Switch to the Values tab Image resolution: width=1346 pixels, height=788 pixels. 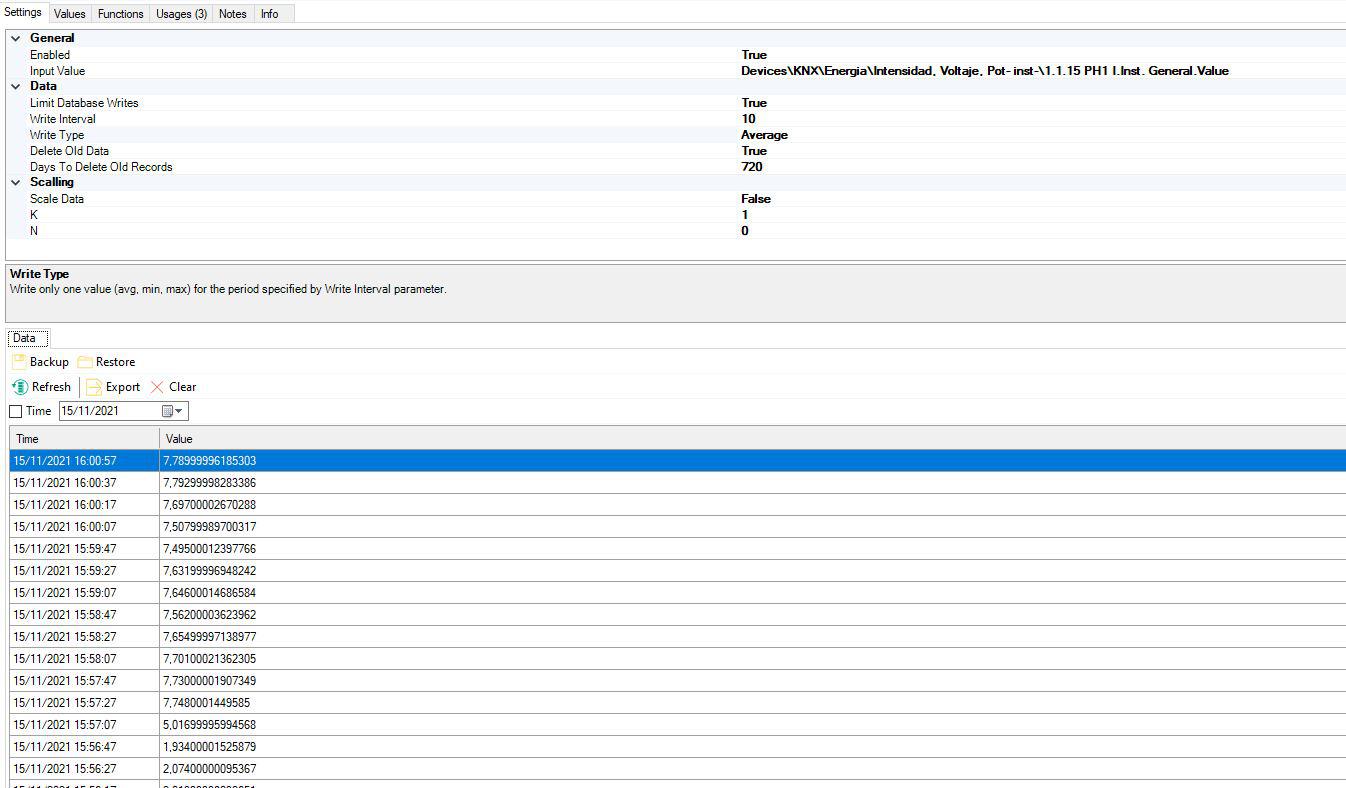69,14
